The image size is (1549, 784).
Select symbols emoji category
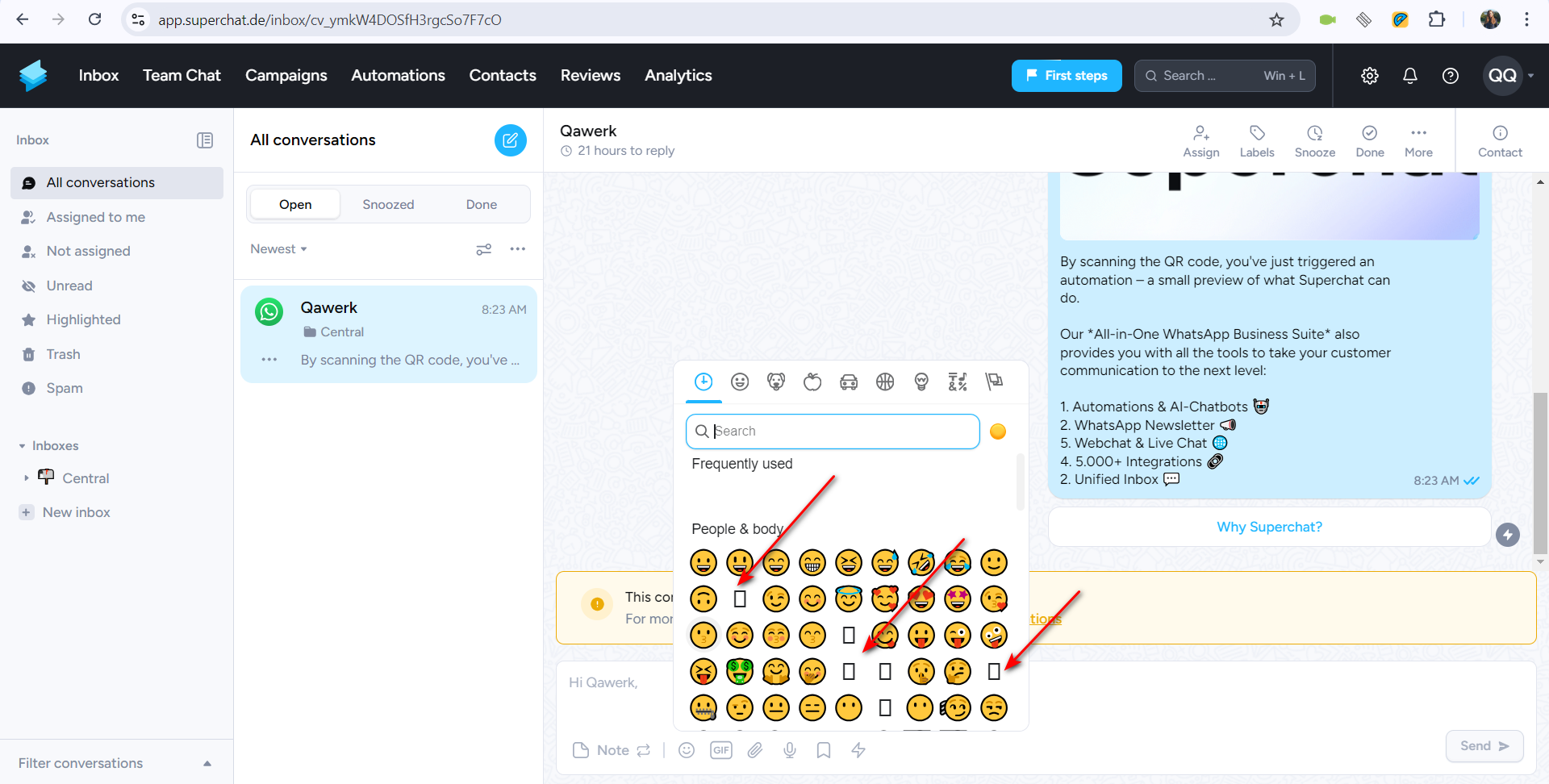[x=958, y=382]
